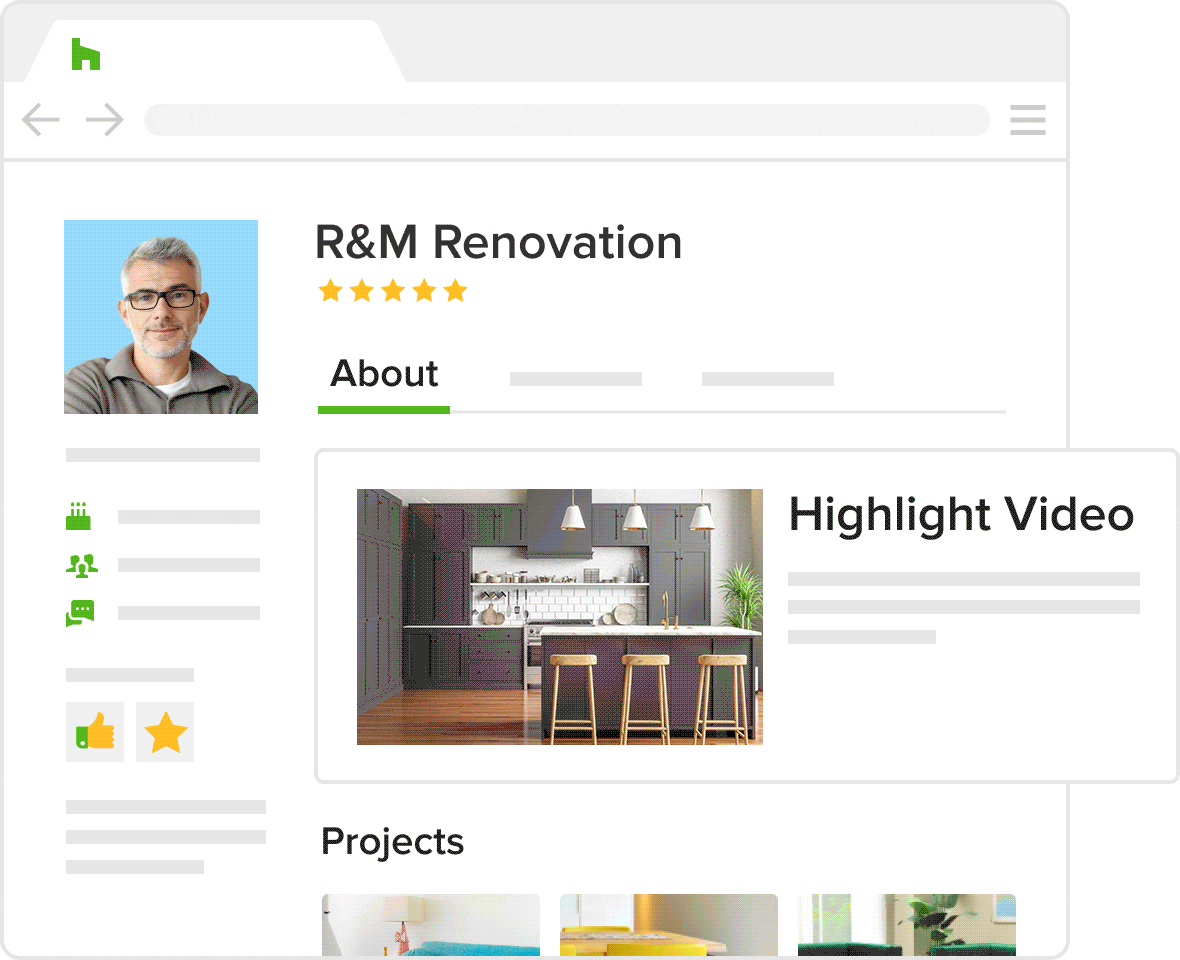Screen dimensions: 1180x960
Task: Open the profile photo of the contractor
Action: tap(161, 317)
